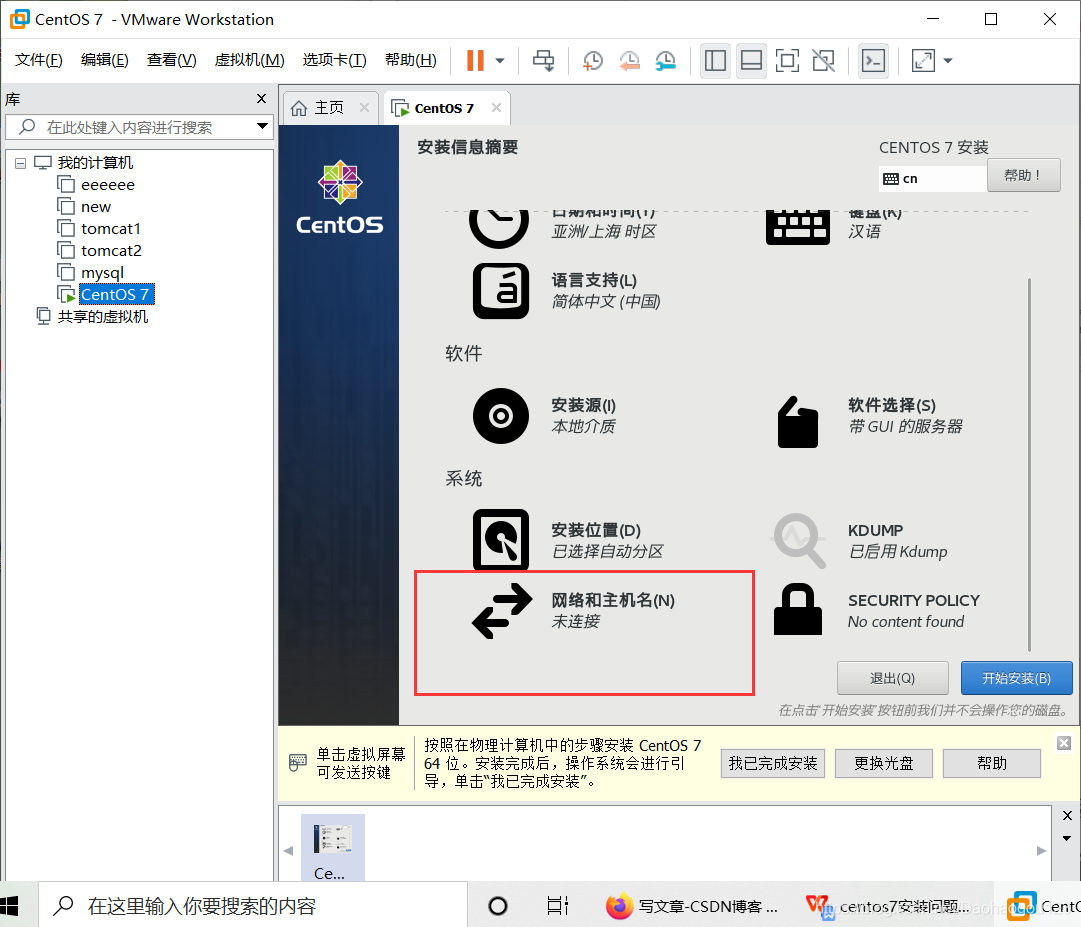Close the 主页 tab
Screen dimensions: 1081x927
pyautogui.click(x=364, y=108)
